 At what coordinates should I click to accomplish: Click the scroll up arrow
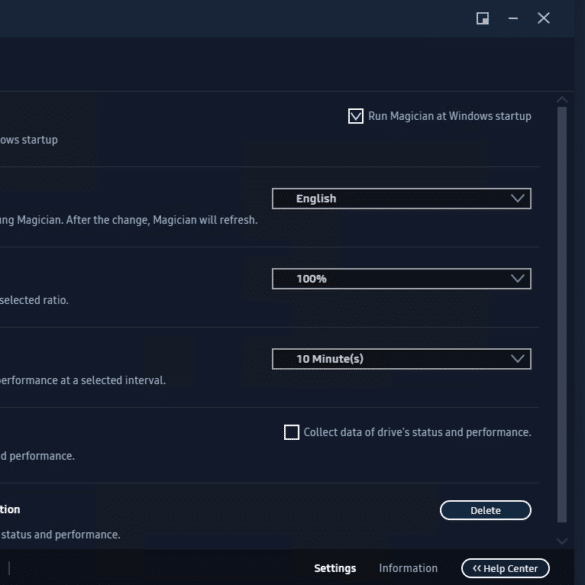tap(562, 100)
